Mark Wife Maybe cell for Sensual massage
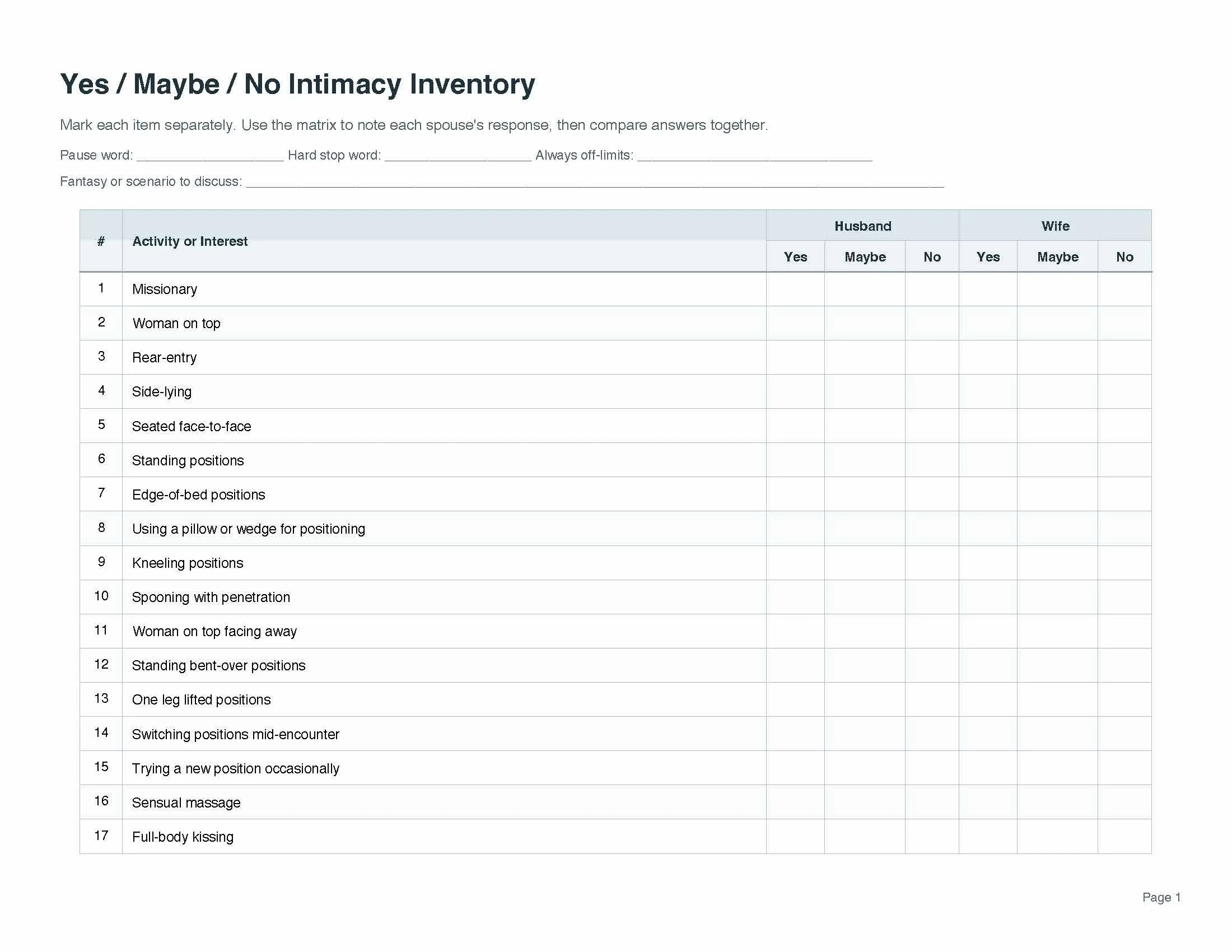1232x952 pixels. pyautogui.click(x=1057, y=802)
